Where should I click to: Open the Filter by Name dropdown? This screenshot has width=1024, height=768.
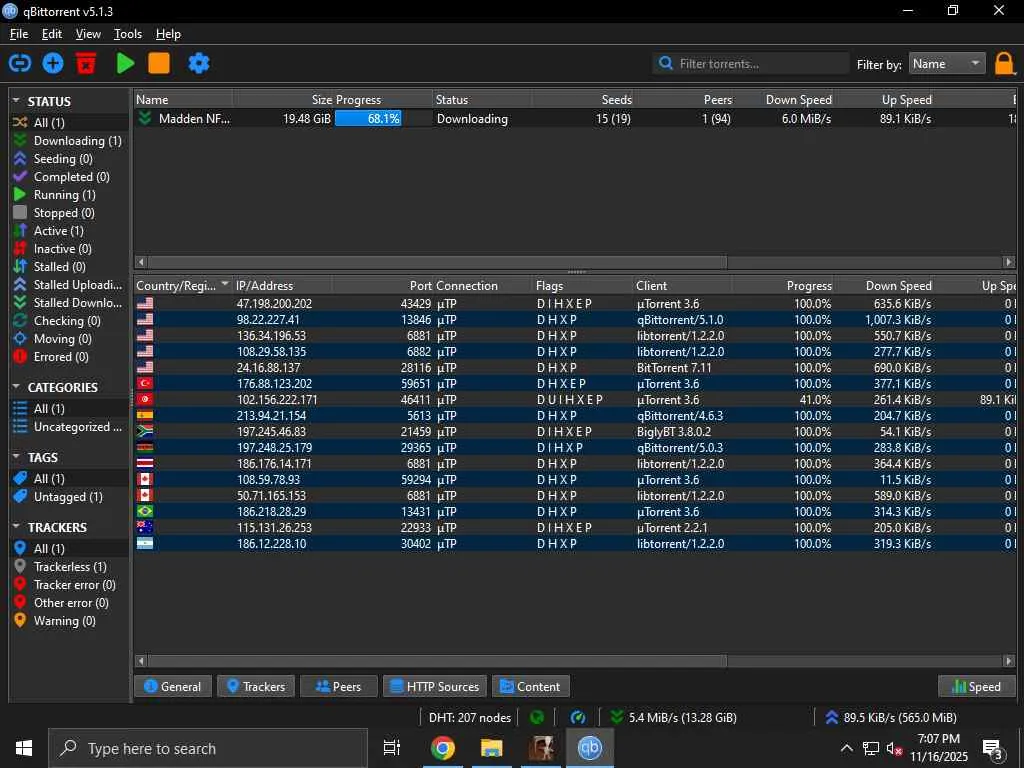[x=947, y=63]
